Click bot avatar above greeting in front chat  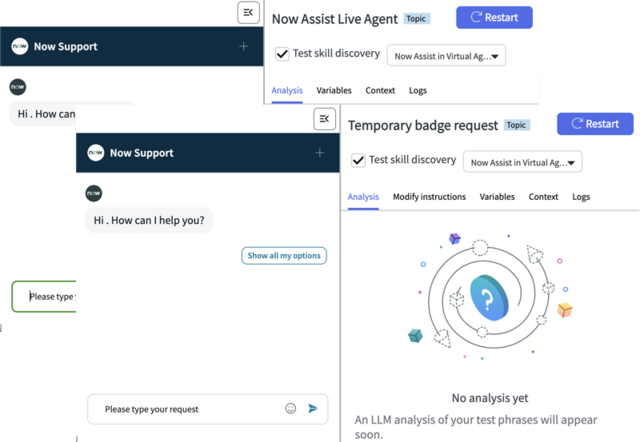tap(94, 193)
